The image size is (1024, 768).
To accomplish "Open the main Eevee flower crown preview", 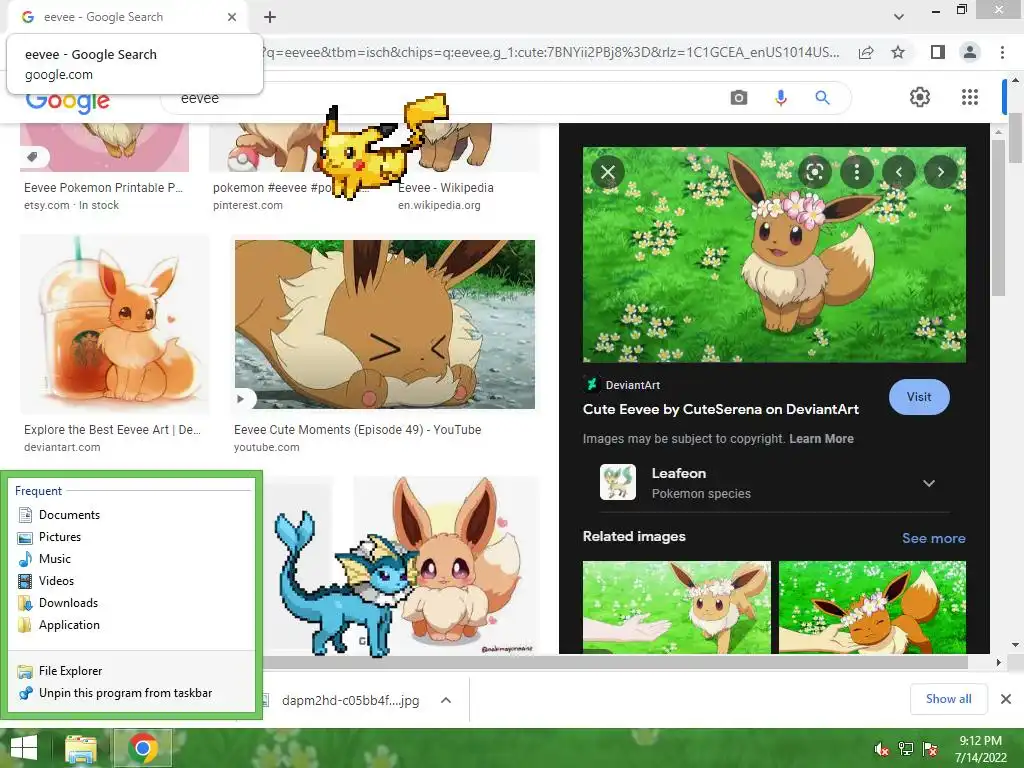I will [774, 255].
